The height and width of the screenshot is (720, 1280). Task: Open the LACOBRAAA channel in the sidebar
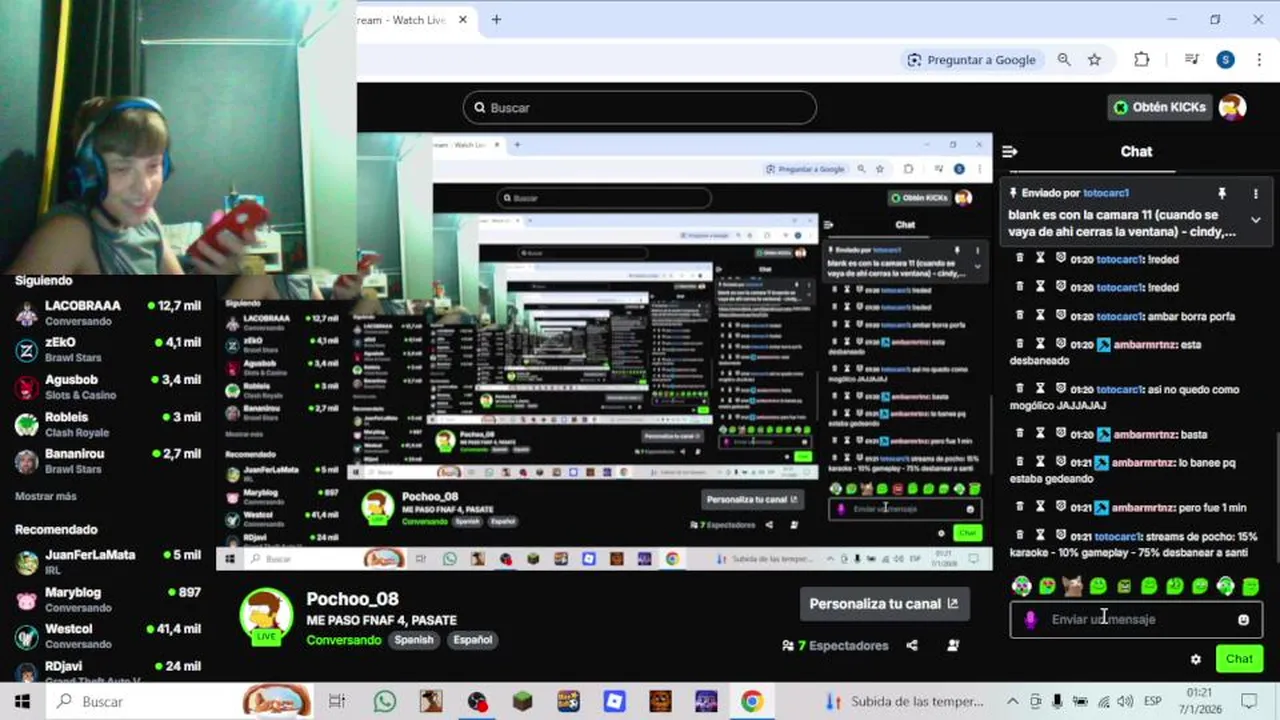[108, 313]
